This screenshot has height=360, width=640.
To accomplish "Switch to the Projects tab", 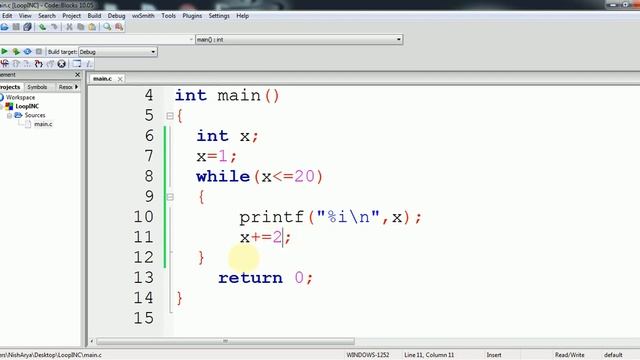I will click(10, 87).
